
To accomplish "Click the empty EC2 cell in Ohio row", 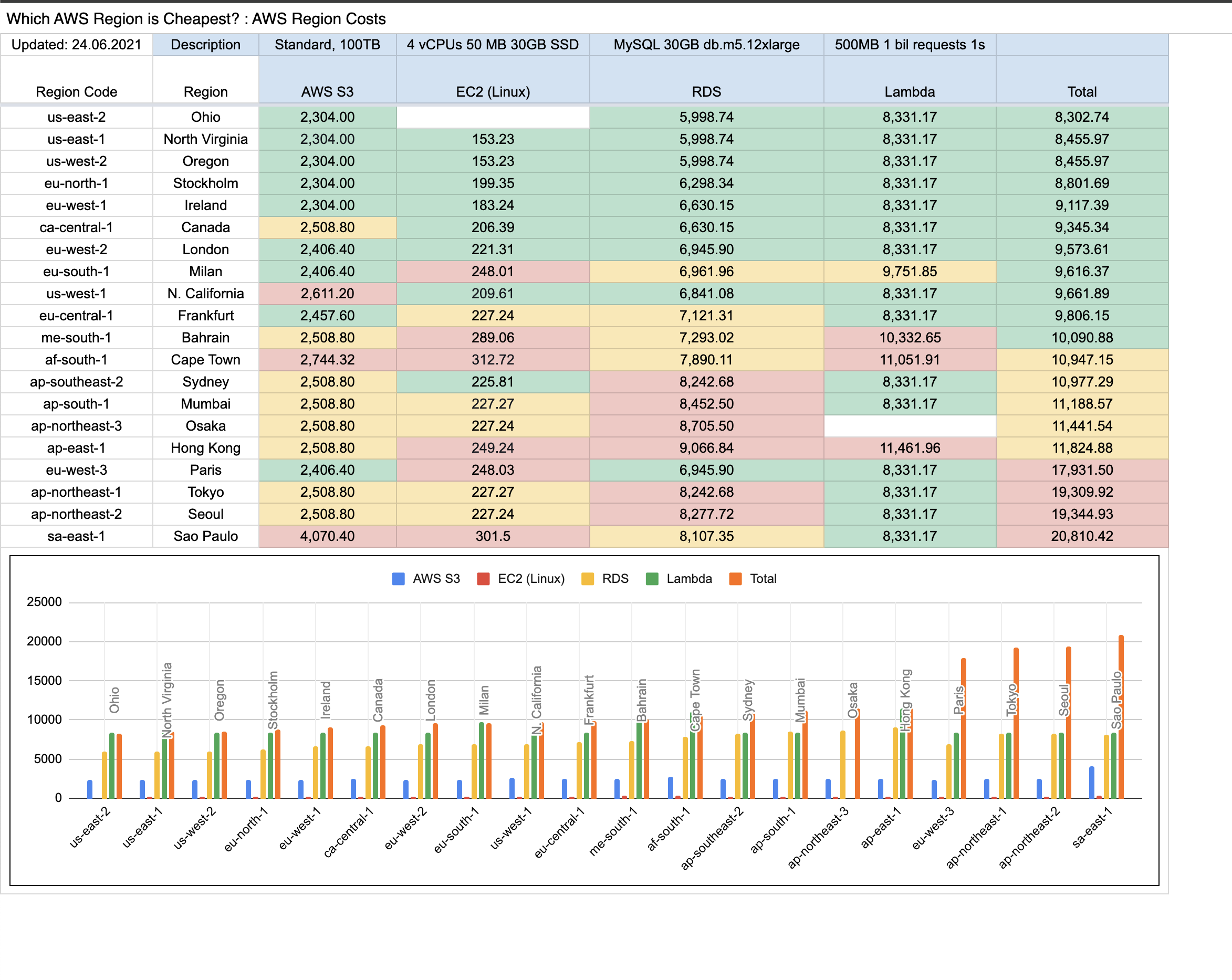I will (x=493, y=117).
